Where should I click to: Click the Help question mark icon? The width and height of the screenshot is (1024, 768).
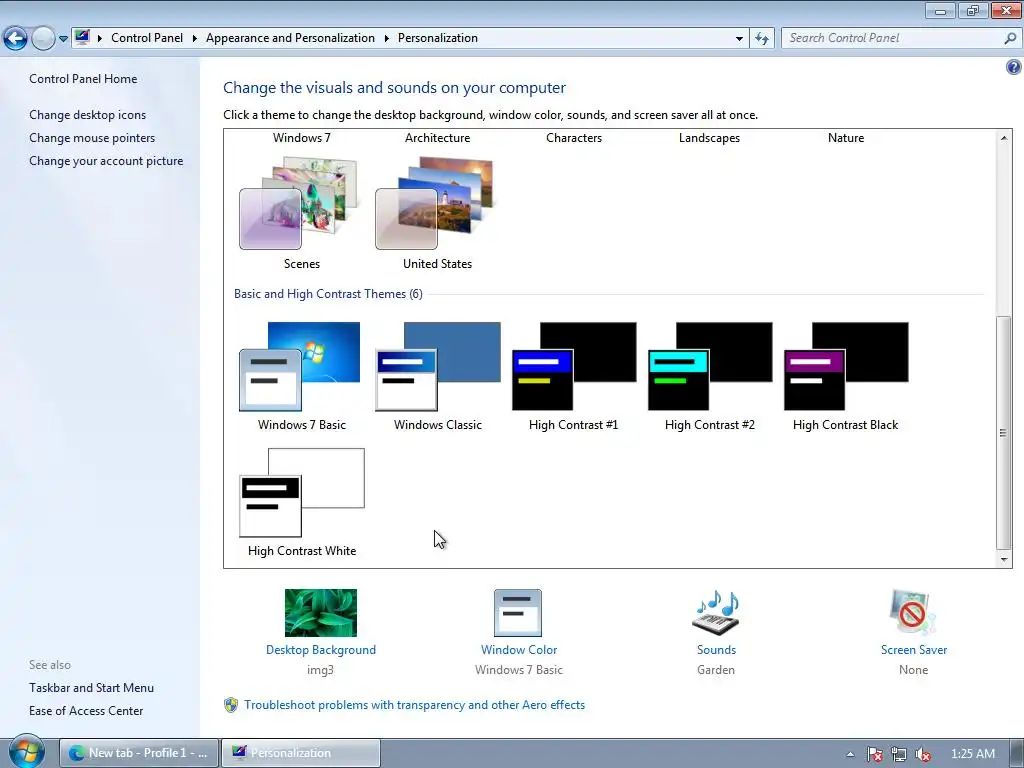click(x=1014, y=67)
